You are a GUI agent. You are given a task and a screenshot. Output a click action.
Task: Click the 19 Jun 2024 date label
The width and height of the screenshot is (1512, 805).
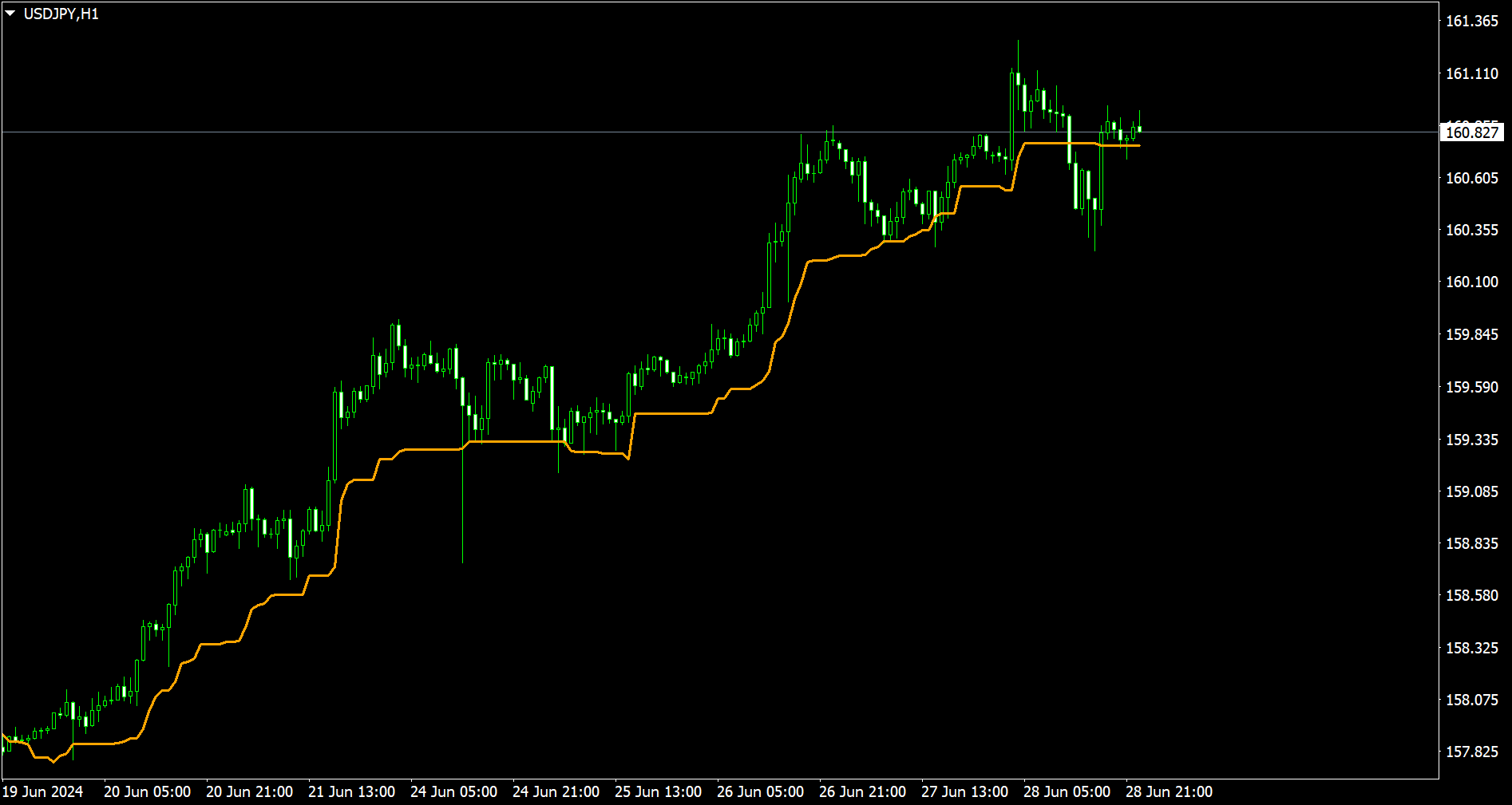point(43,791)
